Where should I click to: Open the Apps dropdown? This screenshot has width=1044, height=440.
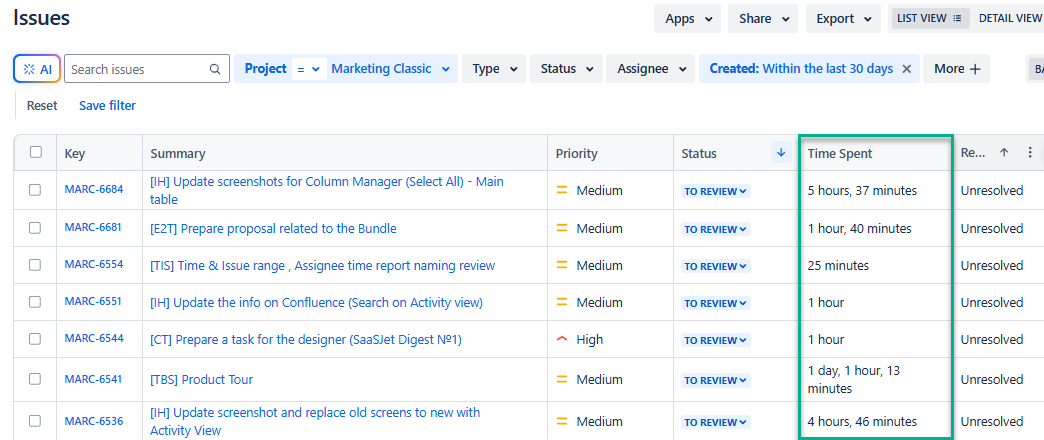[x=687, y=19]
